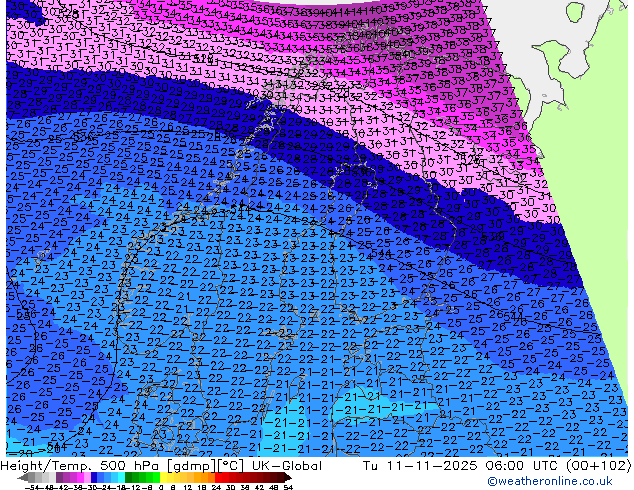Select the yellow legend swatch above 0
The height and width of the screenshot is (490, 634).
163,478
